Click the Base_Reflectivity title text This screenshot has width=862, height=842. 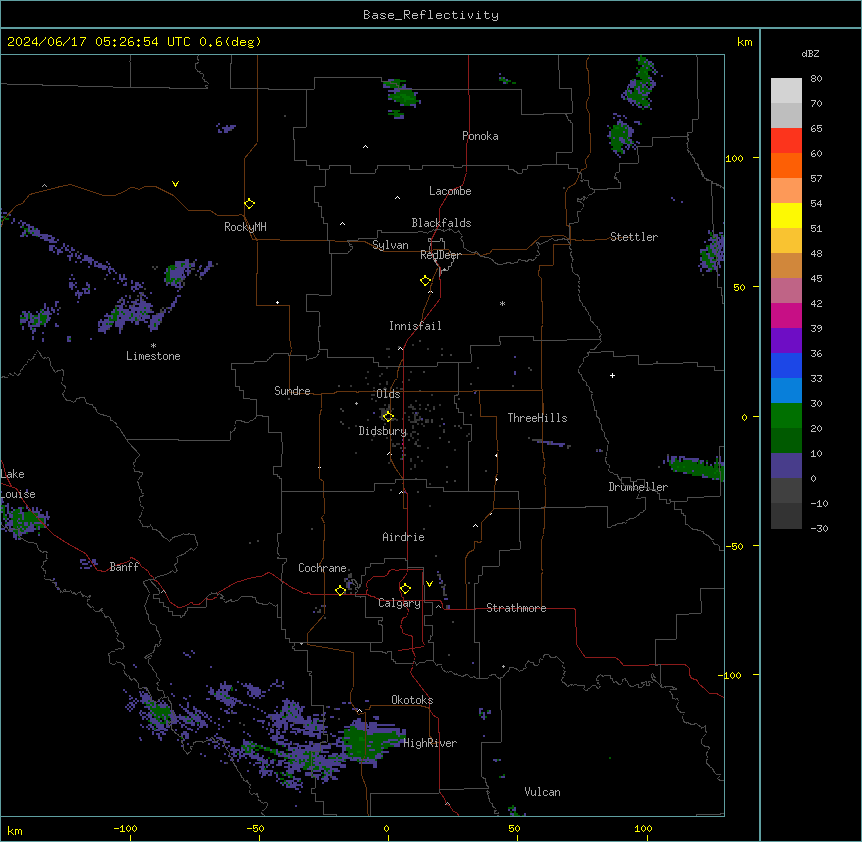431,15
